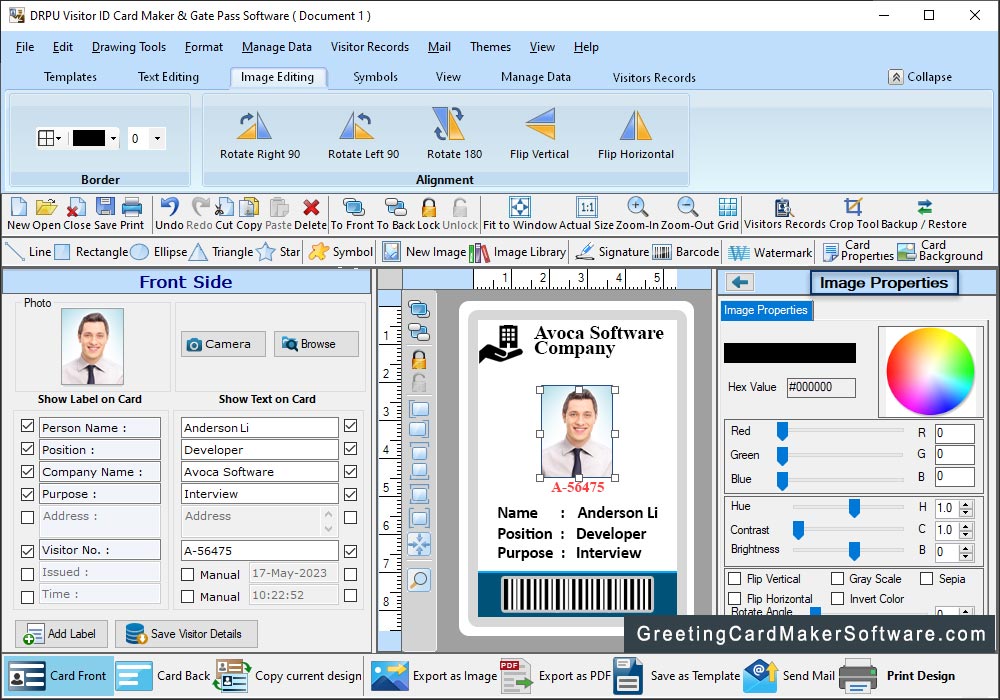The width and height of the screenshot is (1000, 700).
Task: Check Manual beside the date field
Action: coord(188,574)
